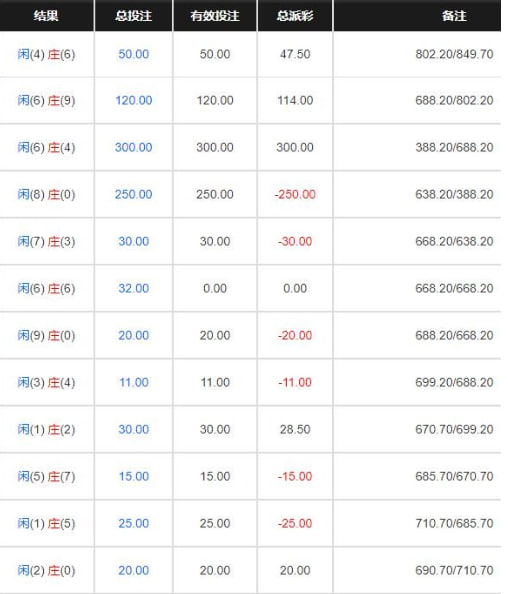This screenshot has height=594, width=508.
Task: Select result 闲(9) 庄(0)
Action: [46, 335]
